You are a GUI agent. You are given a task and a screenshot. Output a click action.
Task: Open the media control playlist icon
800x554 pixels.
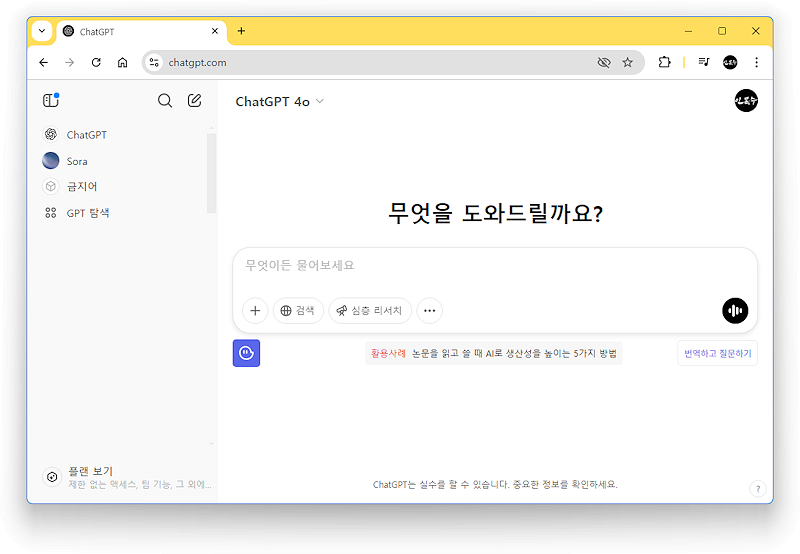[x=704, y=62]
